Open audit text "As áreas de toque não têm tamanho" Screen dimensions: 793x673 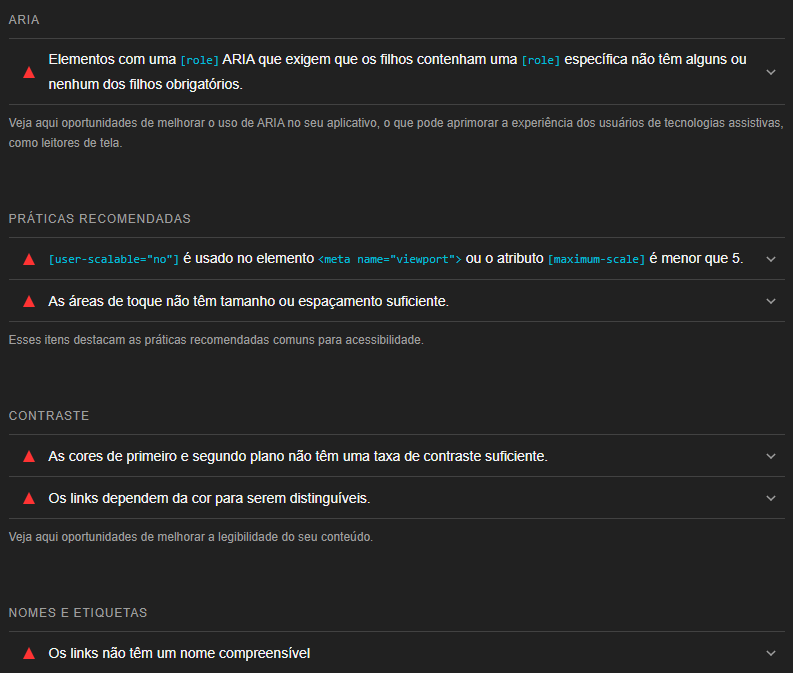[248, 301]
